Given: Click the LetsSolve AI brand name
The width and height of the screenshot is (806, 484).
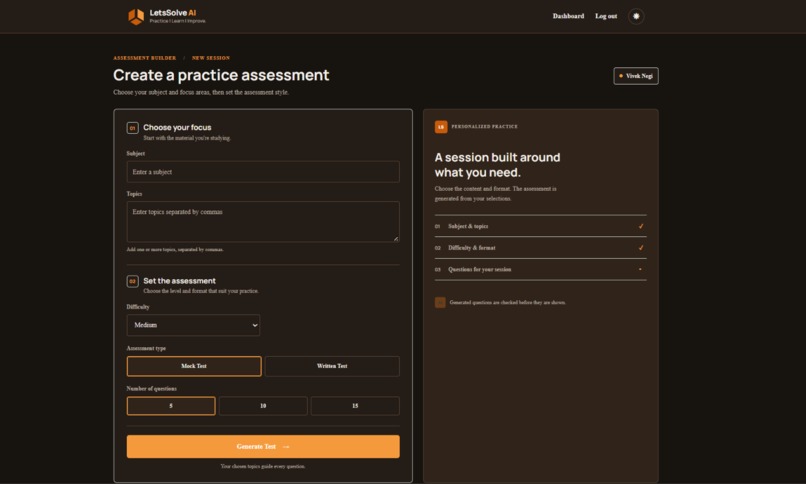Looking at the screenshot, I should (x=173, y=13).
